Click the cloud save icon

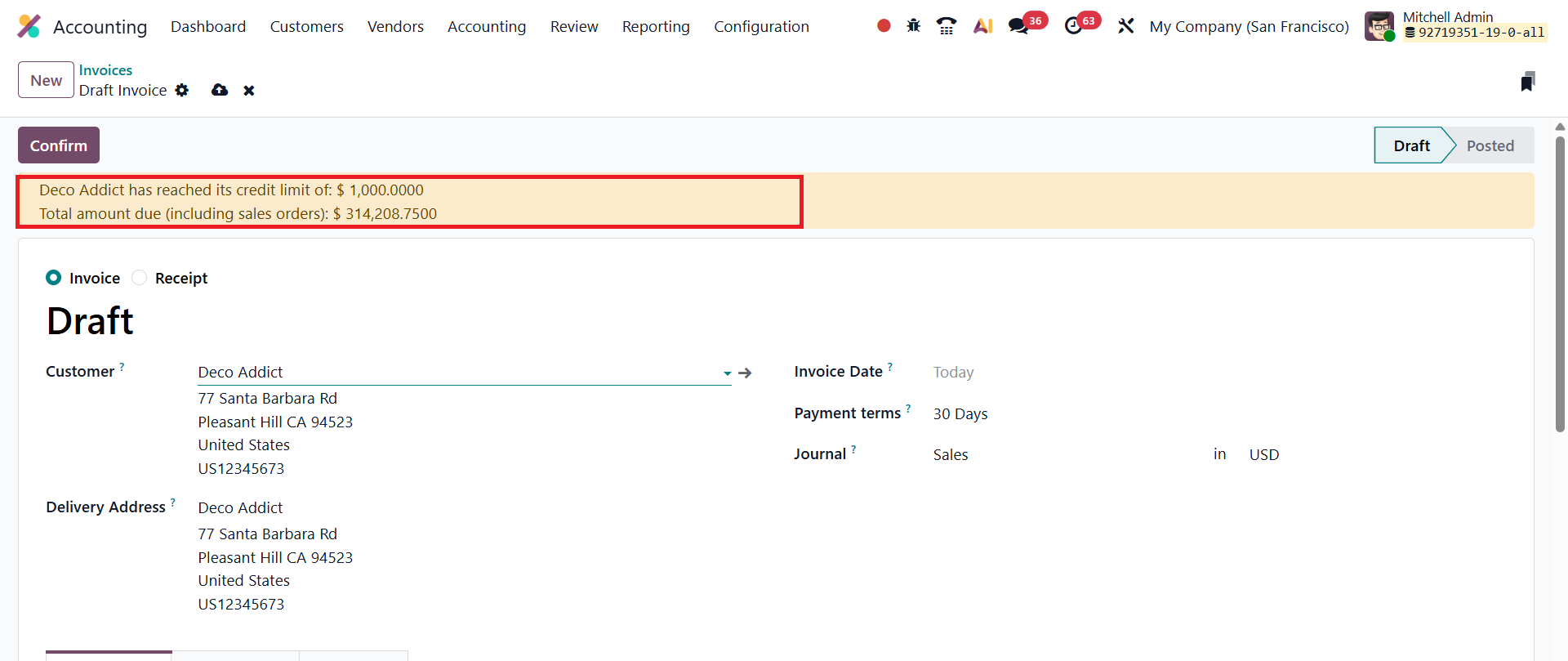click(220, 90)
